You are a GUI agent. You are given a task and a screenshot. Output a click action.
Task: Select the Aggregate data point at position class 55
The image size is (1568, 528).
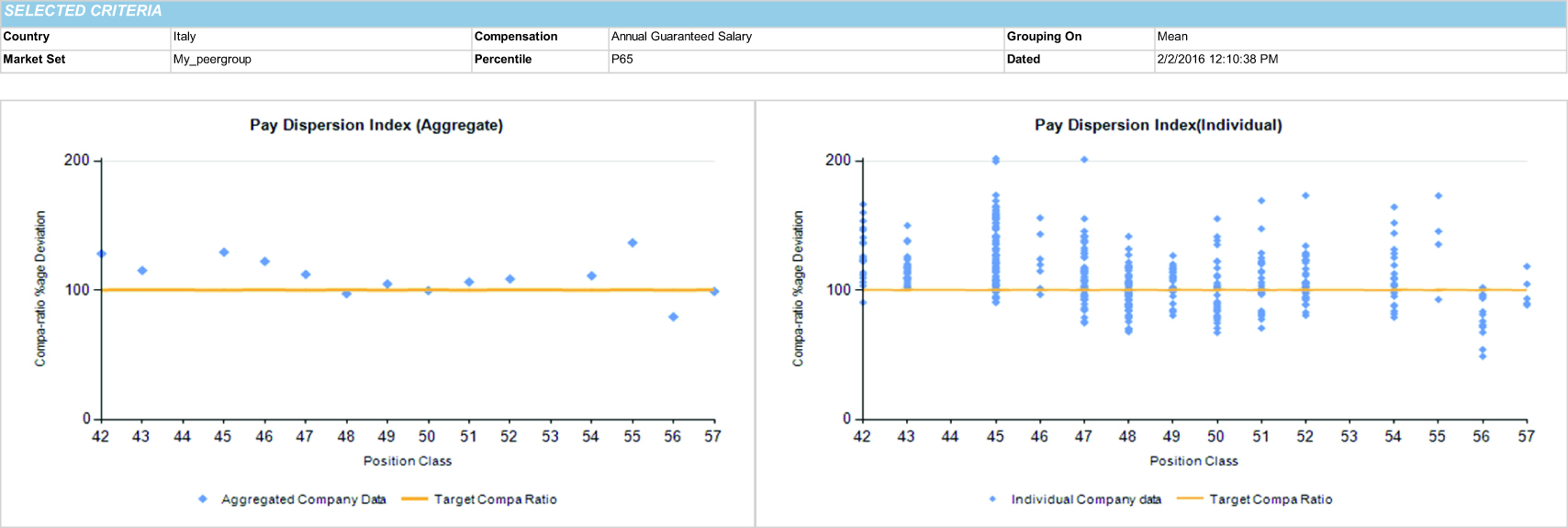point(633,243)
